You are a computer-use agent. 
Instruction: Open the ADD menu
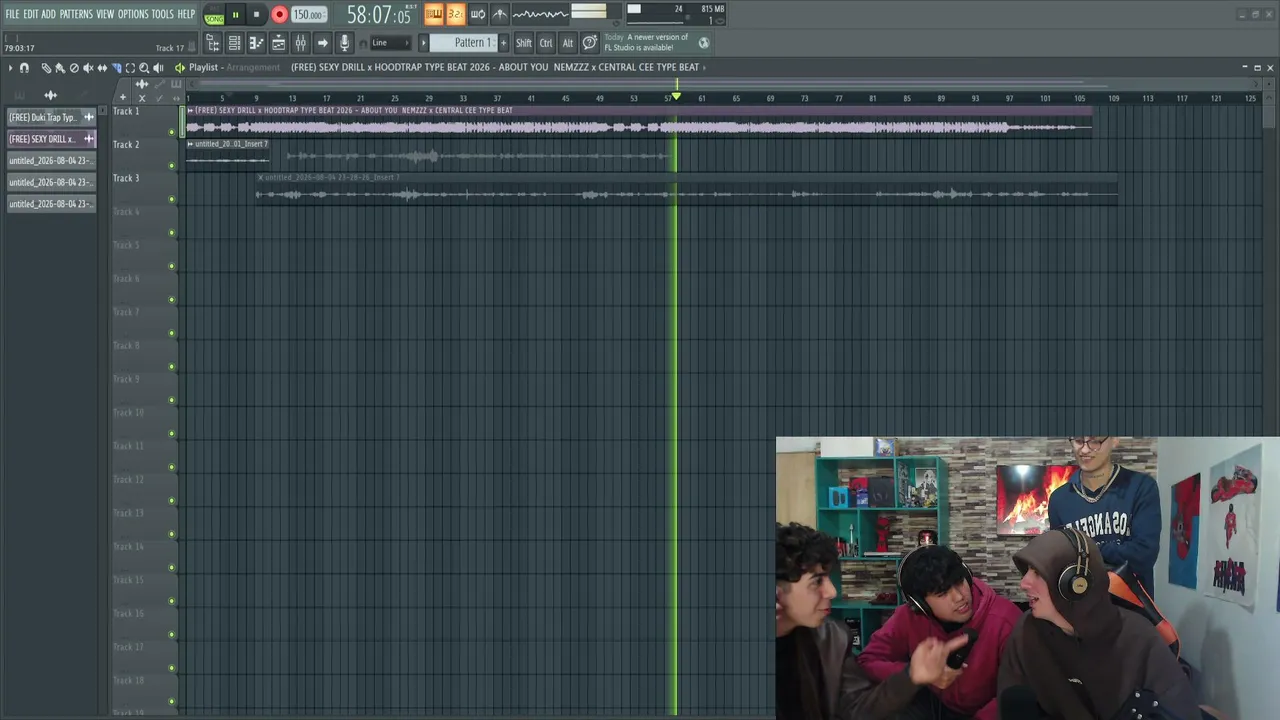click(x=49, y=14)
